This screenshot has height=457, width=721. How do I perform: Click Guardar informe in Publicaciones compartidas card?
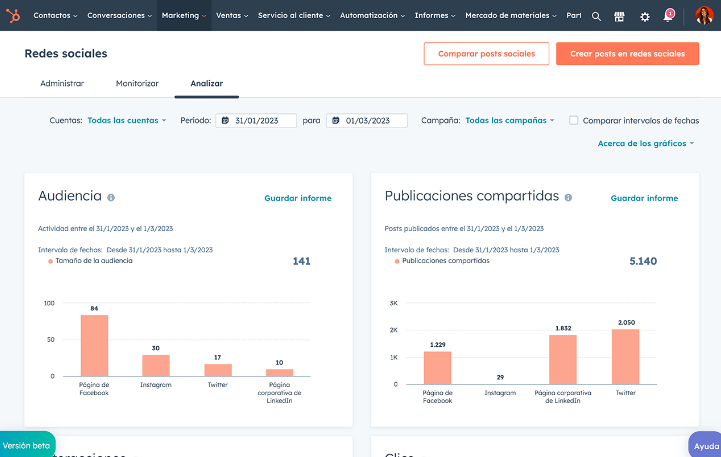tap(644, 198)
